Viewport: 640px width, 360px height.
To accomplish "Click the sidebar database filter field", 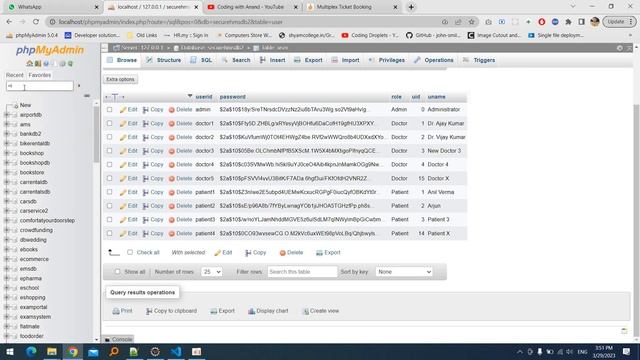I will [x=40, y=86].
